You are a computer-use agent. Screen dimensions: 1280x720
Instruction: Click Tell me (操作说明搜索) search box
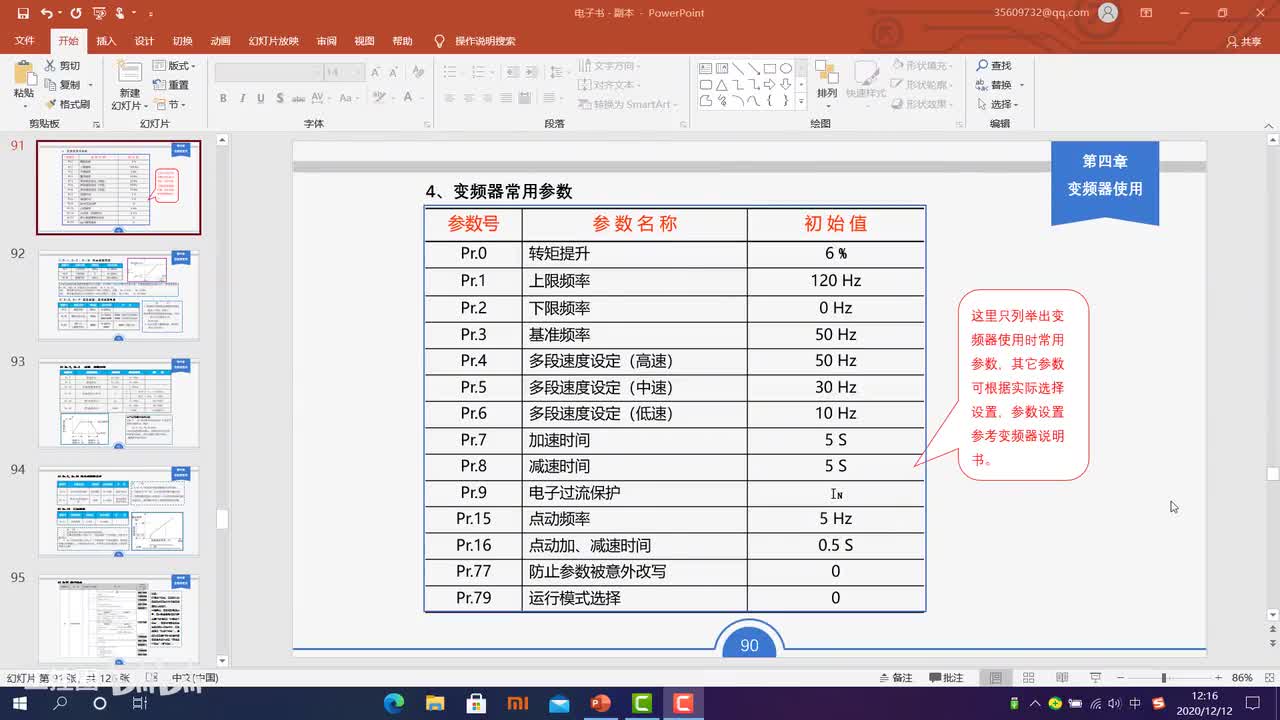pyautogui.click(x=475, y=41)
